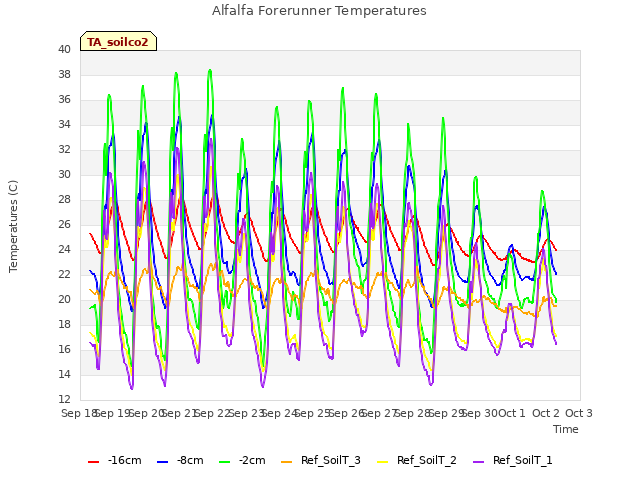Click the y-axis tick label 14
Viewport: 640px width, 480px height.
64,374
